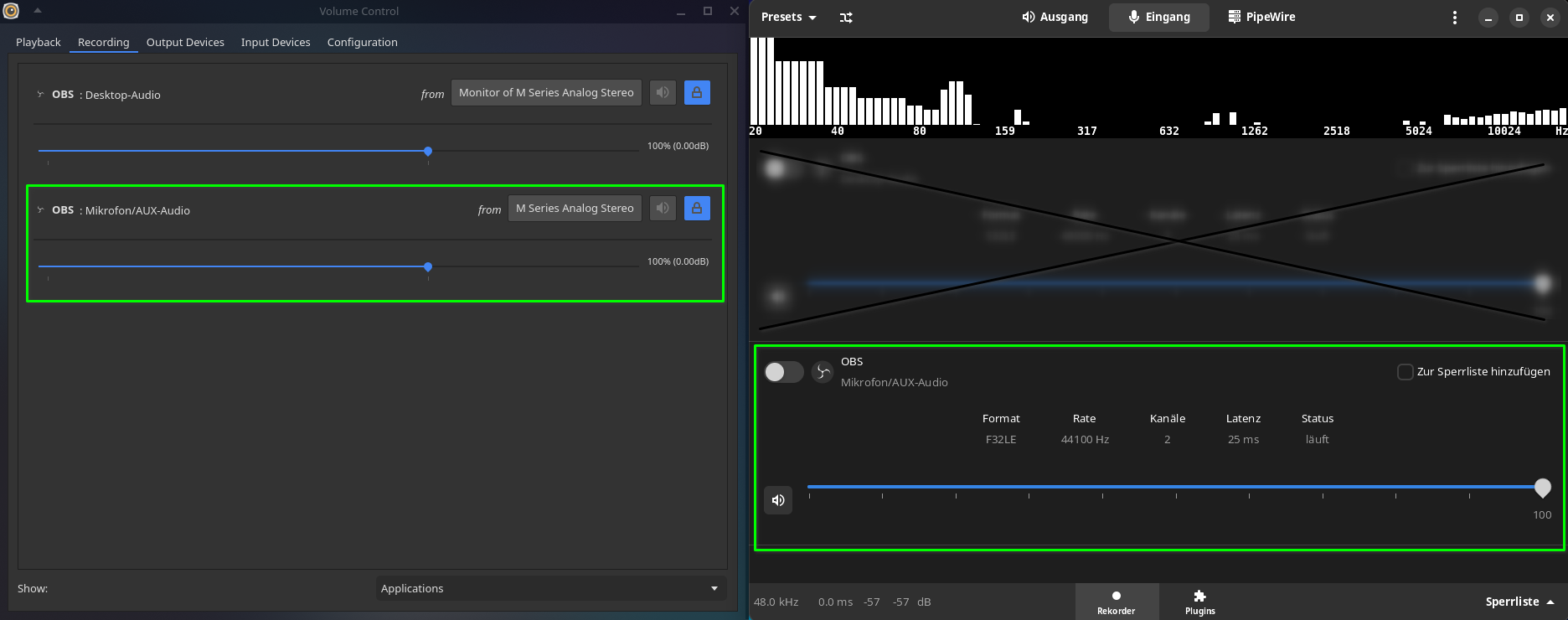Open Monitor of M Series Analog Stereo source dropdown
Viewport: 1568px width, 620px height.
(546, 92)
